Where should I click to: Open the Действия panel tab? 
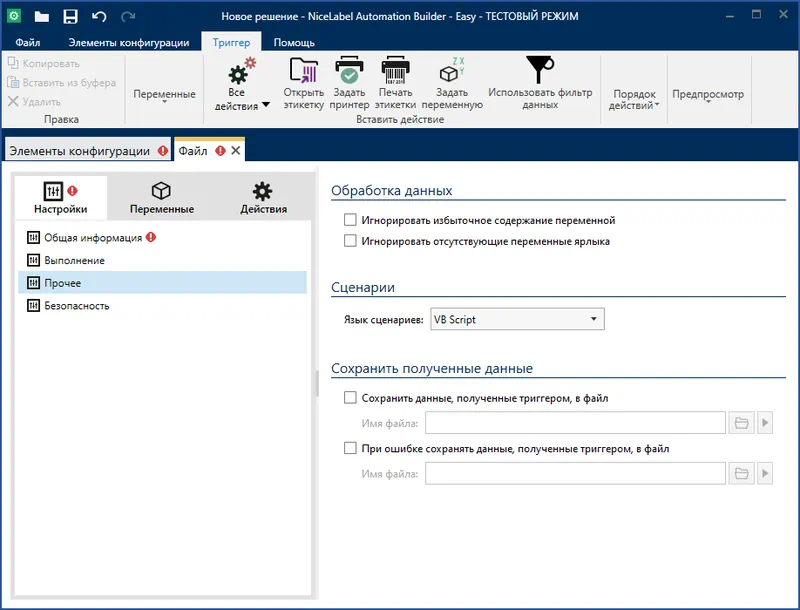[263, 198]
